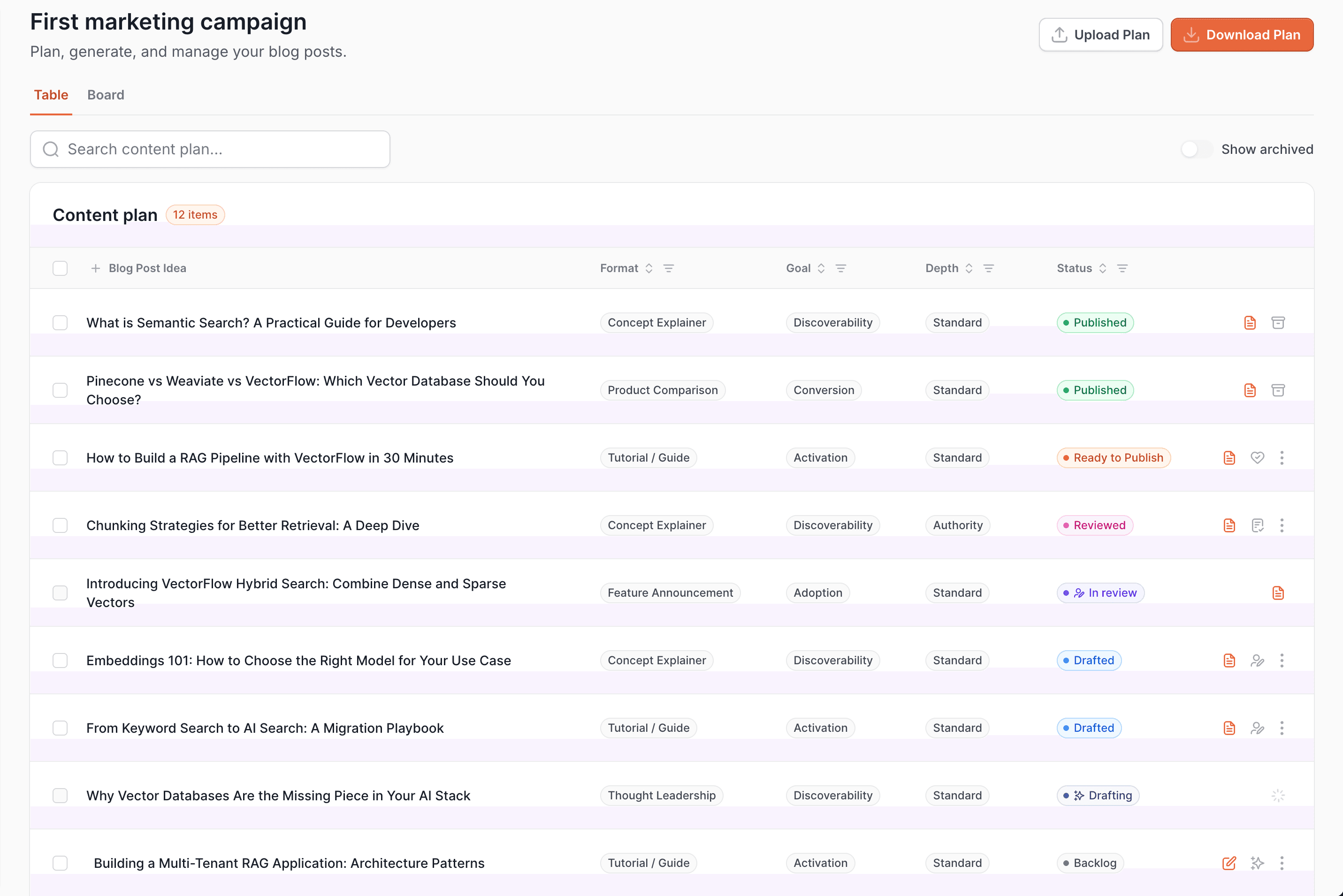Sort by the Status column arrows
The height and width of the screenshot is (896, 1343).
(x=1103, y=268)
